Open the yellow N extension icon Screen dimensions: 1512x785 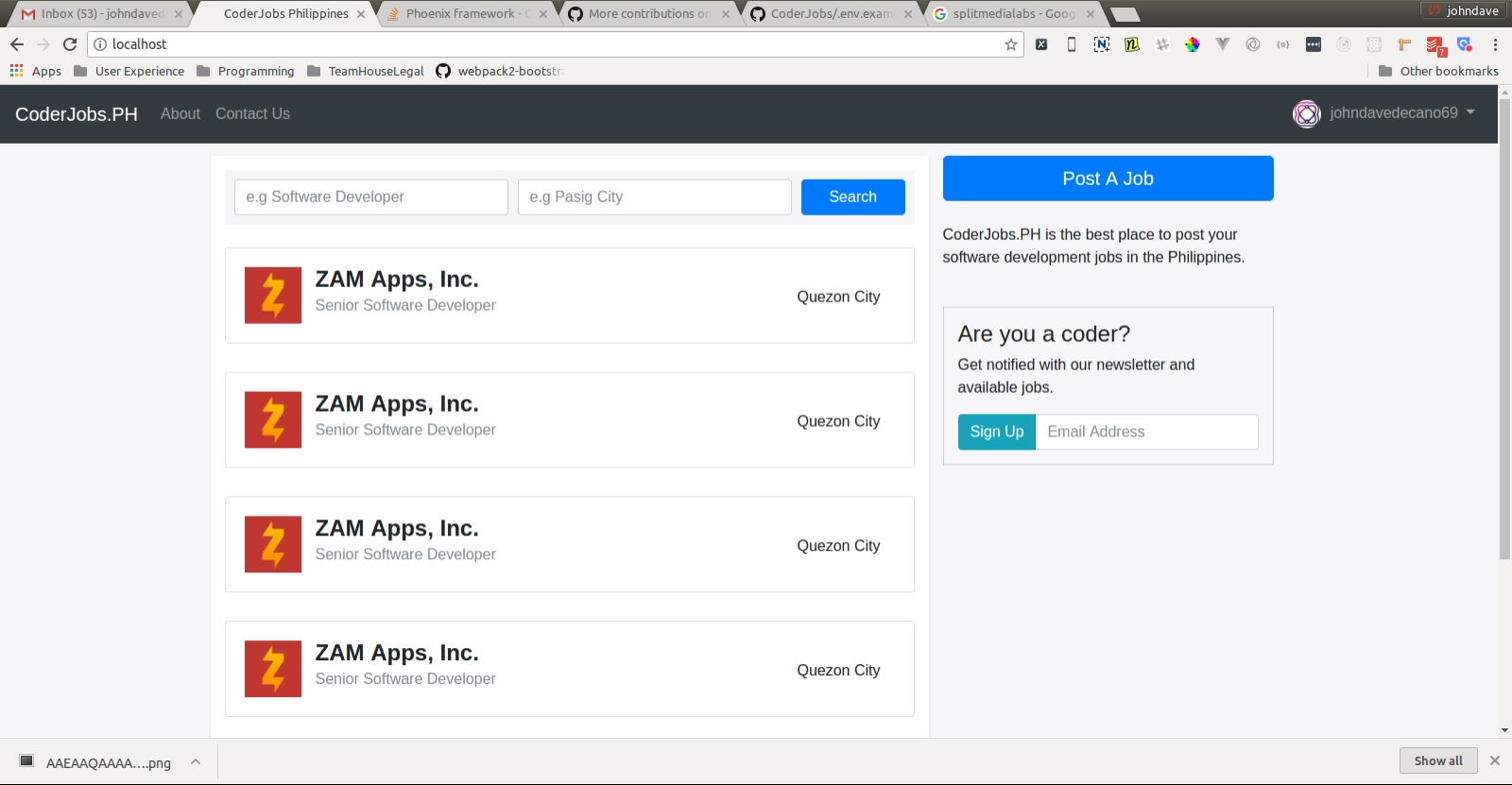click(x=1132, y=44)
